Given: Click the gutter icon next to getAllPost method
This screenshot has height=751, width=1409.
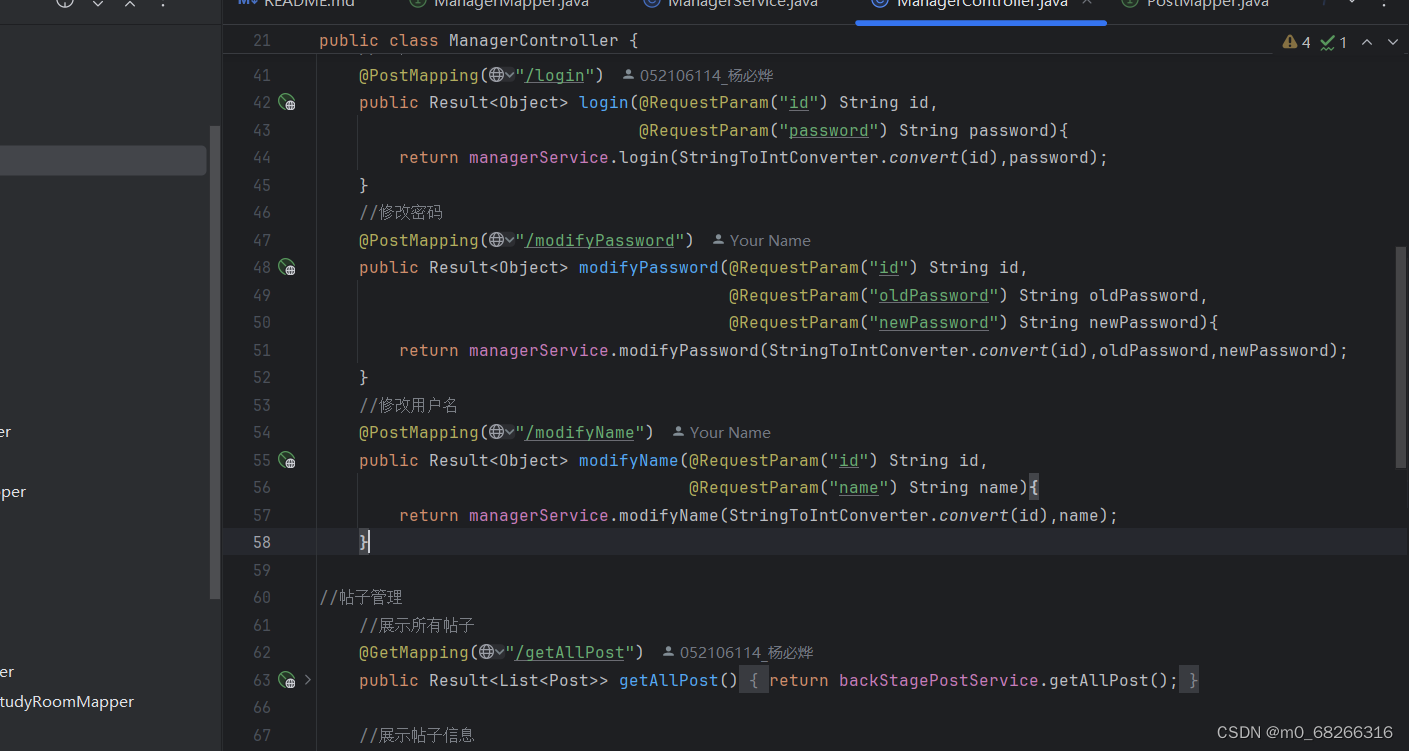Looking at the screenshot, I should click(x=287, y=680).
